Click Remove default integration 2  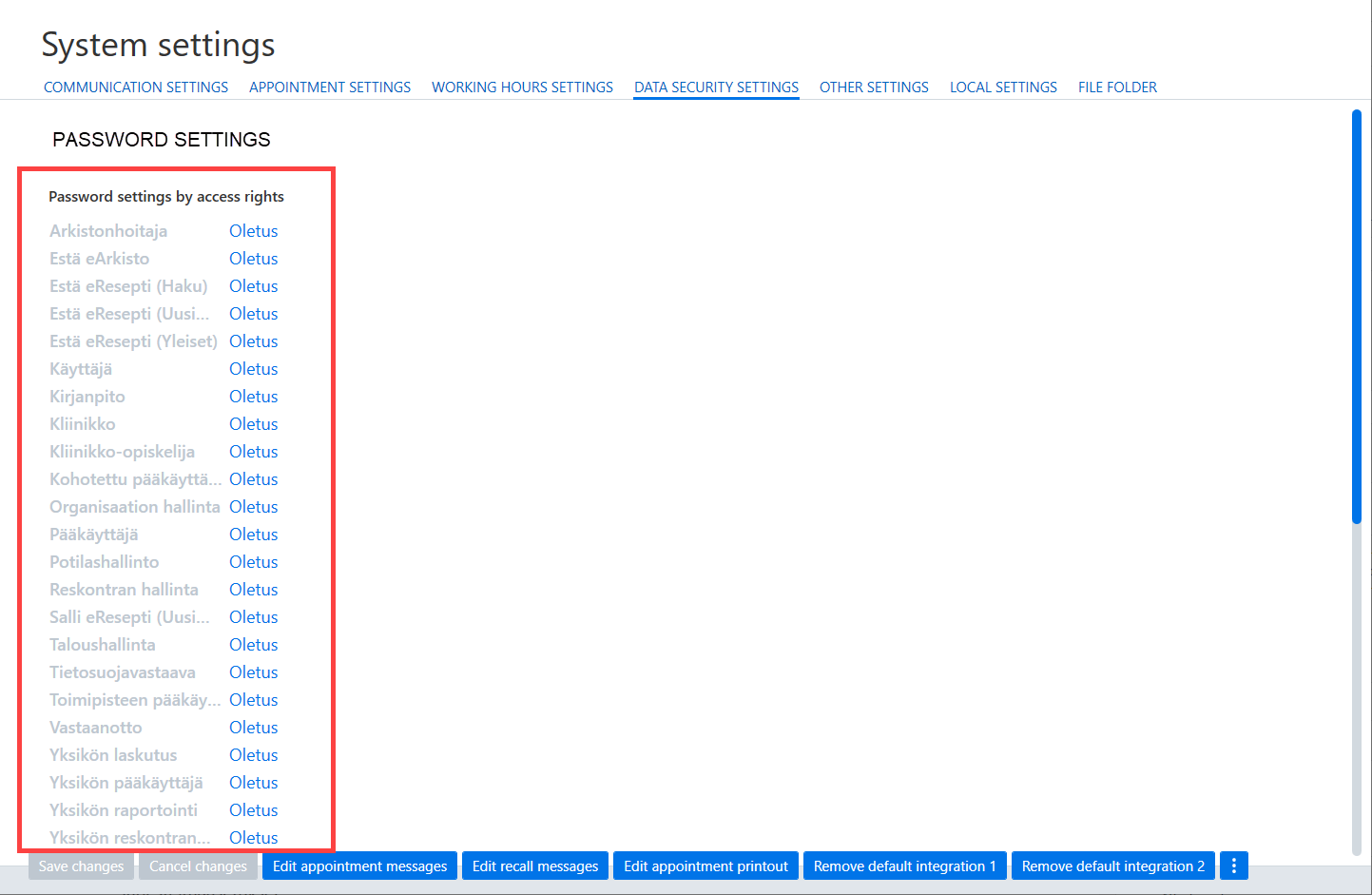pos(1112,866)
